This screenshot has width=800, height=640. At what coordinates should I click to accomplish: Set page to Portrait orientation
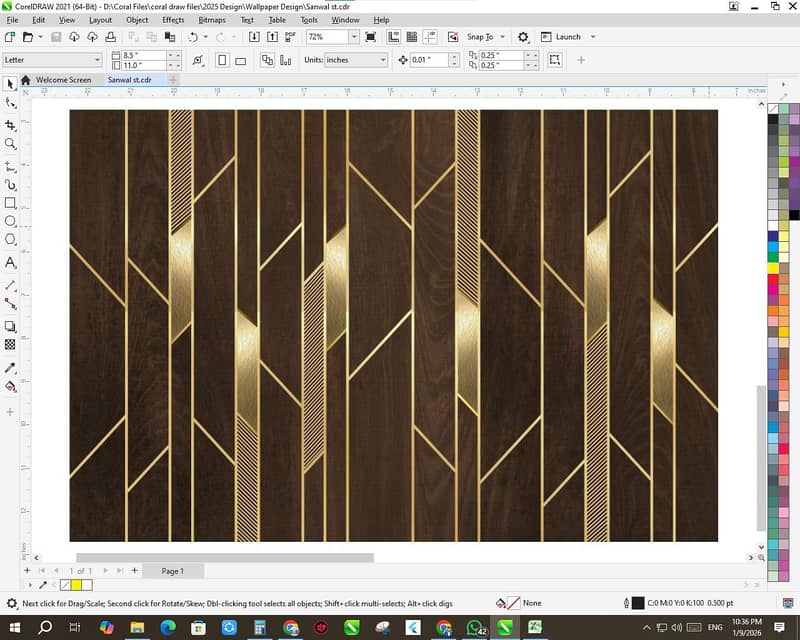[222, 60]
